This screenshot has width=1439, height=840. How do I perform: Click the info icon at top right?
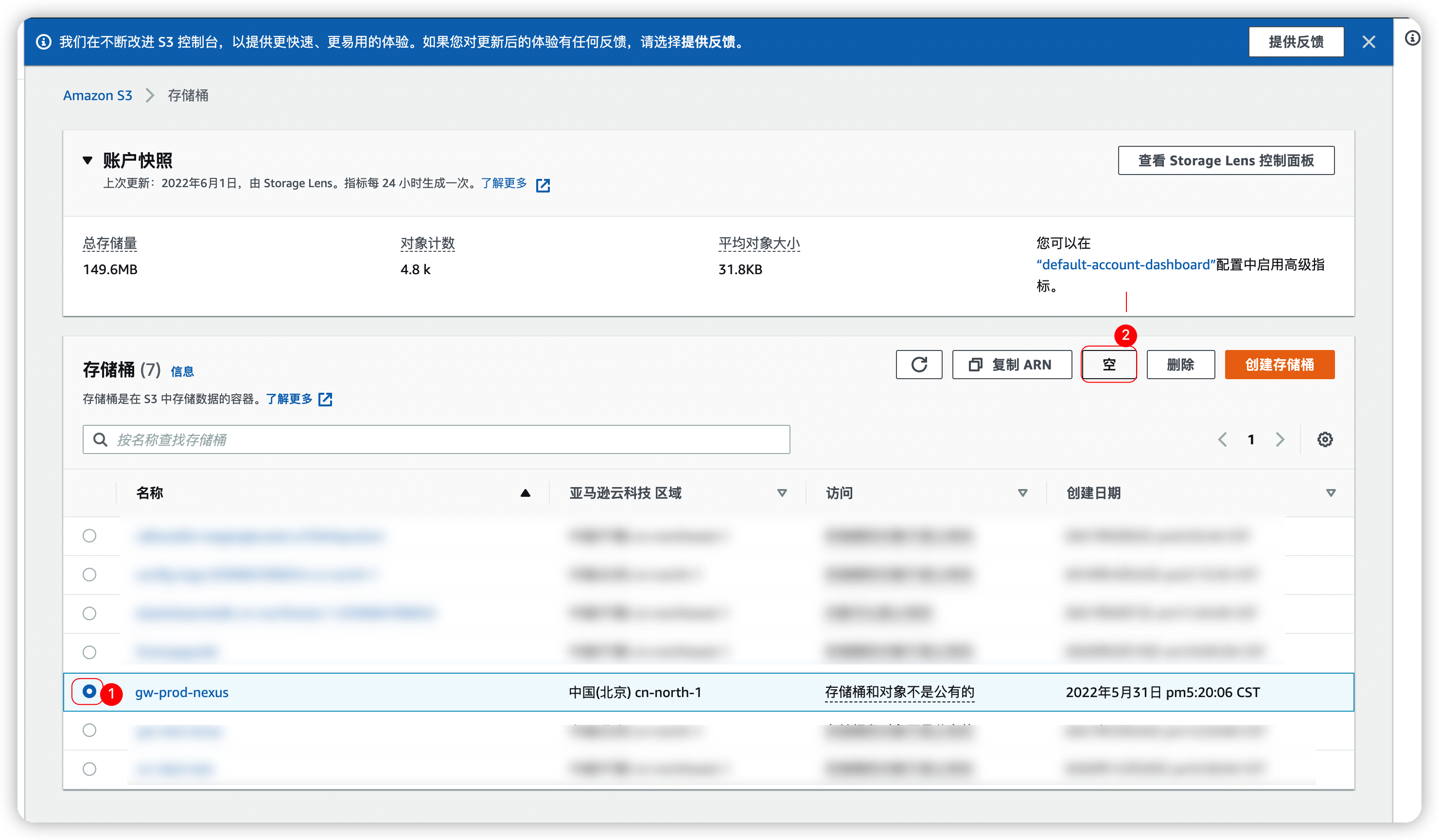[x=1412, y=38]
